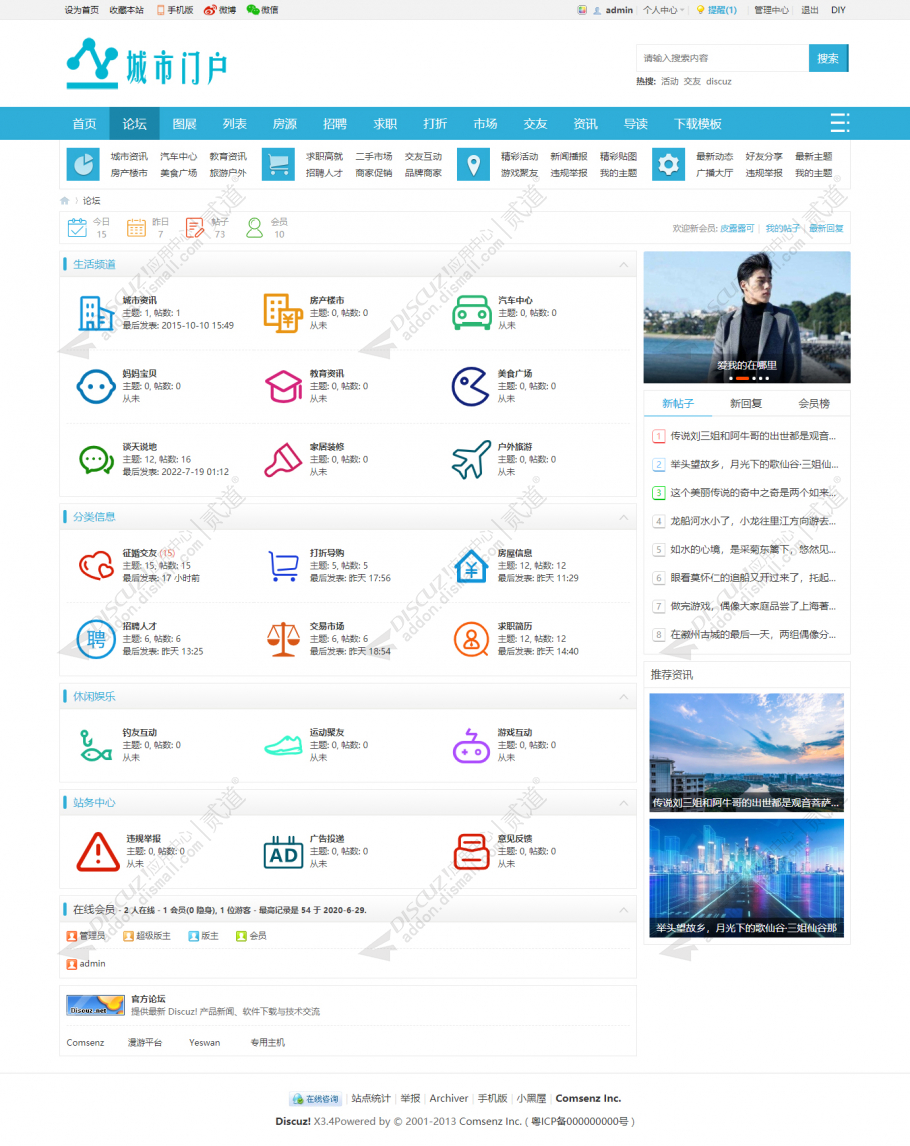This screenshot has height=1146, width=910.
Task: Open the 谈天说地 chat bubble icon
Action: (96, 460)
